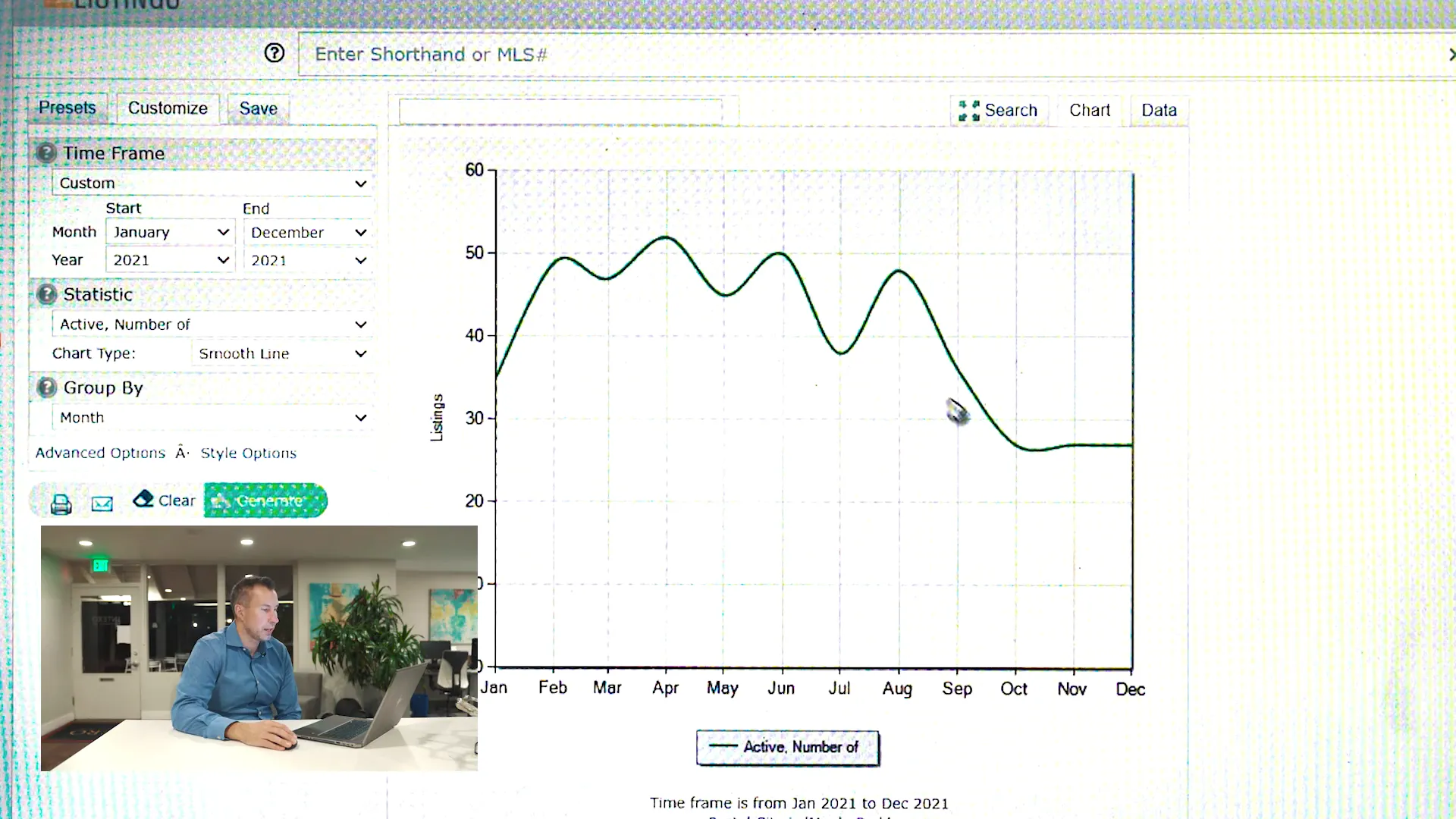Image resolution: width=1456 pixels, height=819 pixels.
Task: Click the Group By section header
Action: point(203,388)
